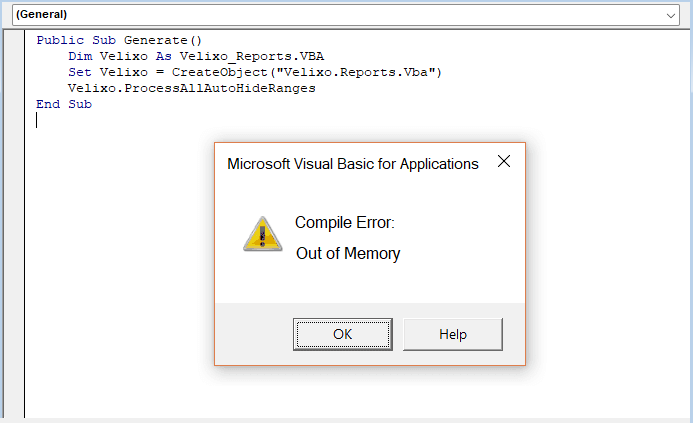Open Help for the compile error
This screenshot has height=423, width=693.
point(453,334)
